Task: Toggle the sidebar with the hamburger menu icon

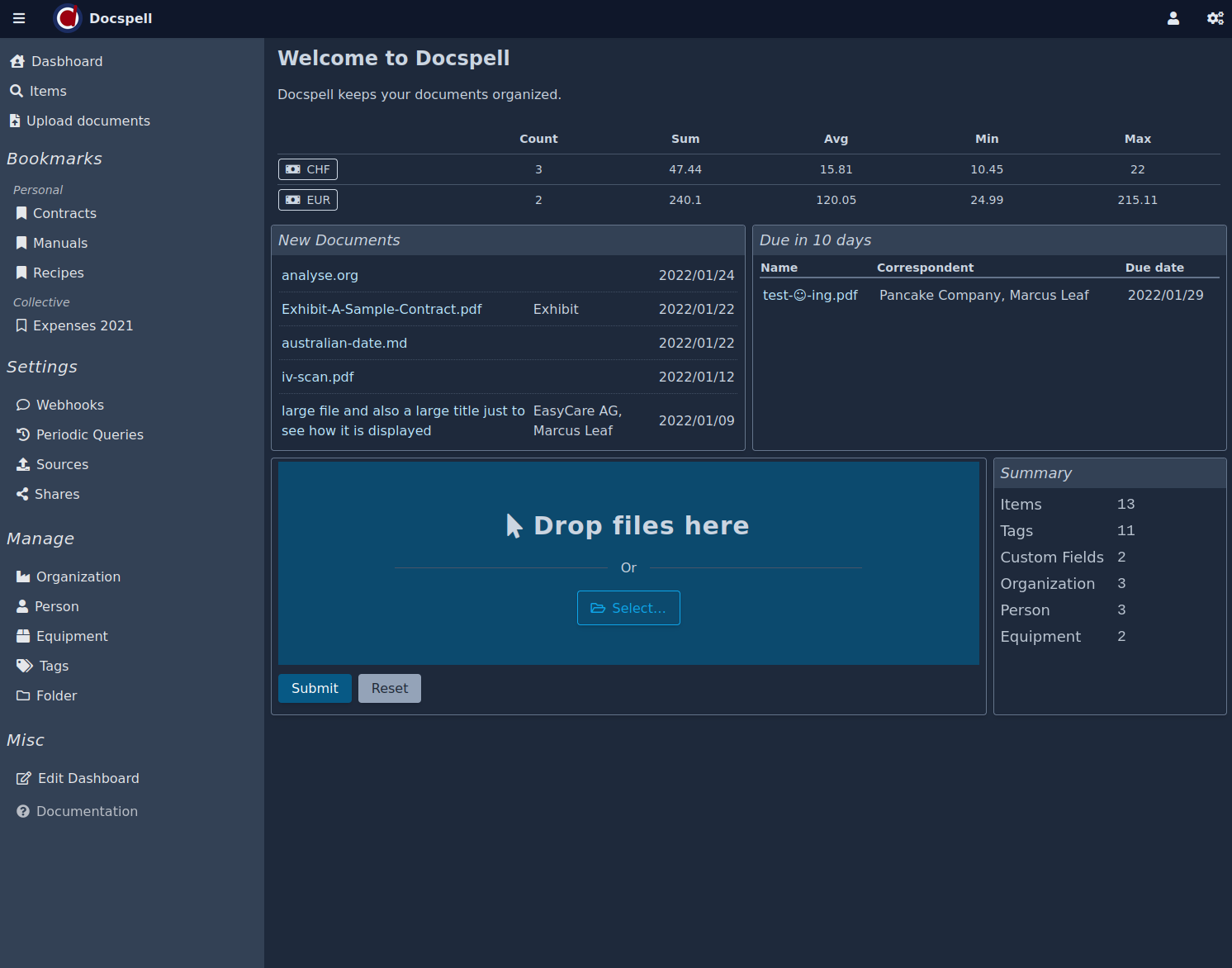Action: coord(19,18)
